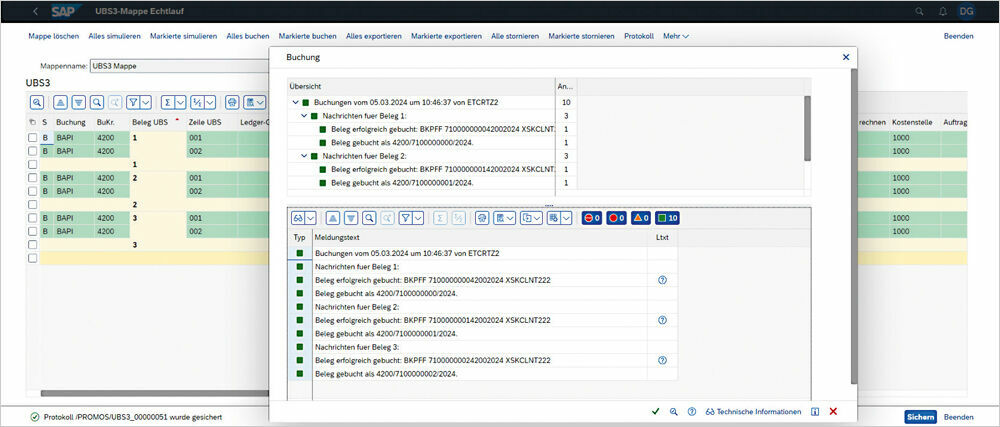Select the checkbox of Beleg 2 row Zeile 001

click(x=33, y=177)
